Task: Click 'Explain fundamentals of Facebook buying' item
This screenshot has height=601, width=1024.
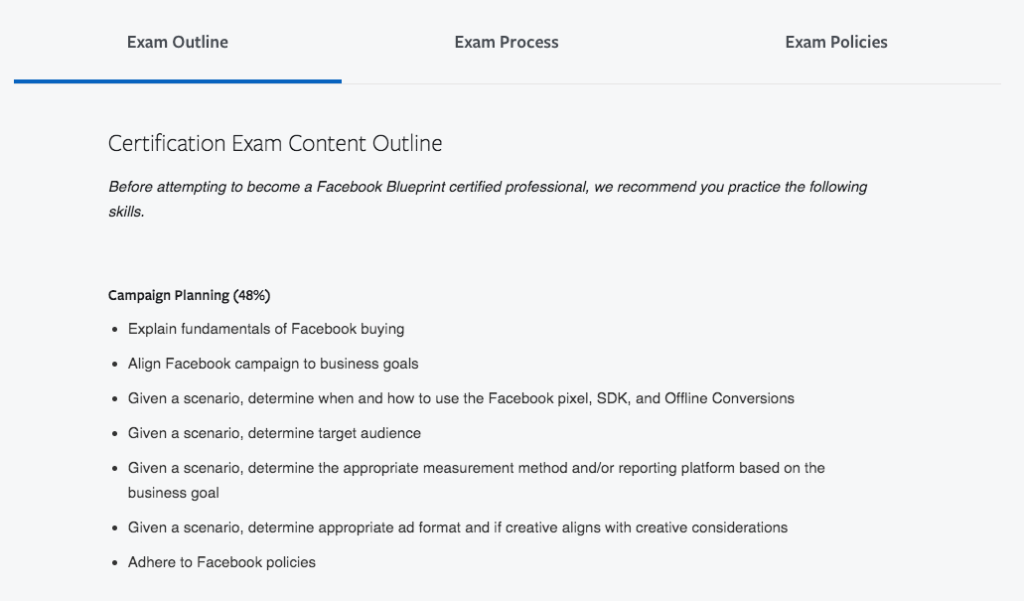Action: pos(266,329)
